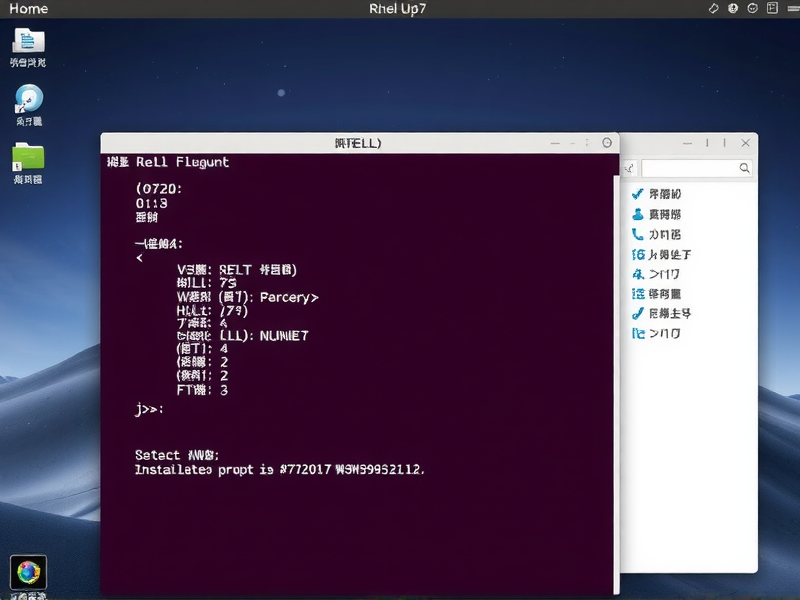The width and height of the screenshot is (800, 600).
Task: Focus the maroon terminal window titled RELL
Action: click(x=360, y=350)
